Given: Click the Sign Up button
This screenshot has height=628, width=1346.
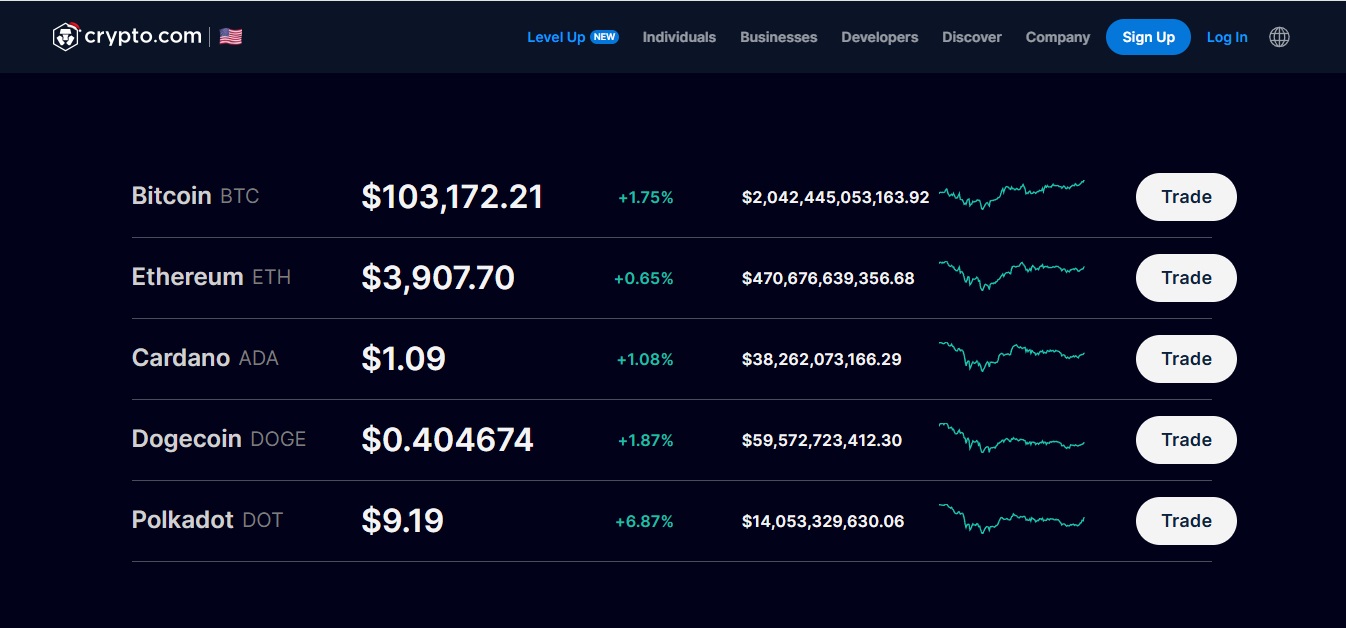Looking at the screenshot, I should coord(1148,37).
